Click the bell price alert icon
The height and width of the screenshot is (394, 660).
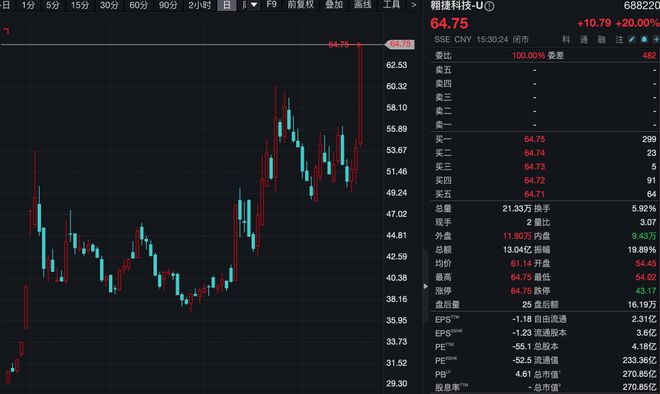coord(644,40)
